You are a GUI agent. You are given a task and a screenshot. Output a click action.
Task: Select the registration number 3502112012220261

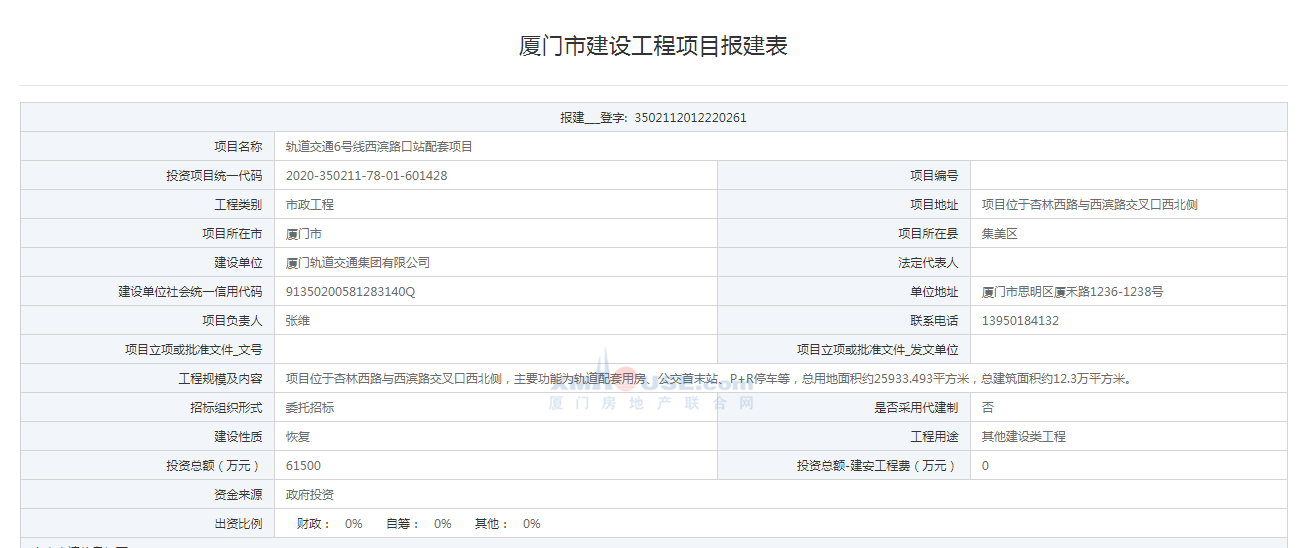[690, 118]
